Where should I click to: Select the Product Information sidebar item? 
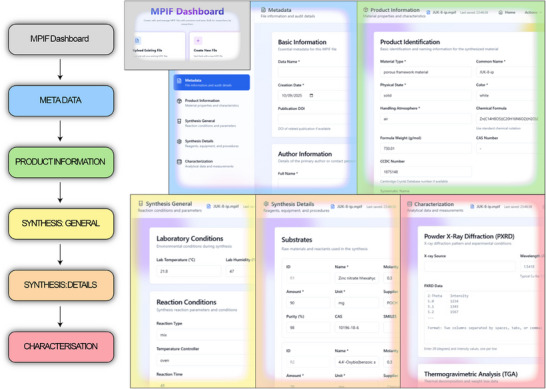212,103
